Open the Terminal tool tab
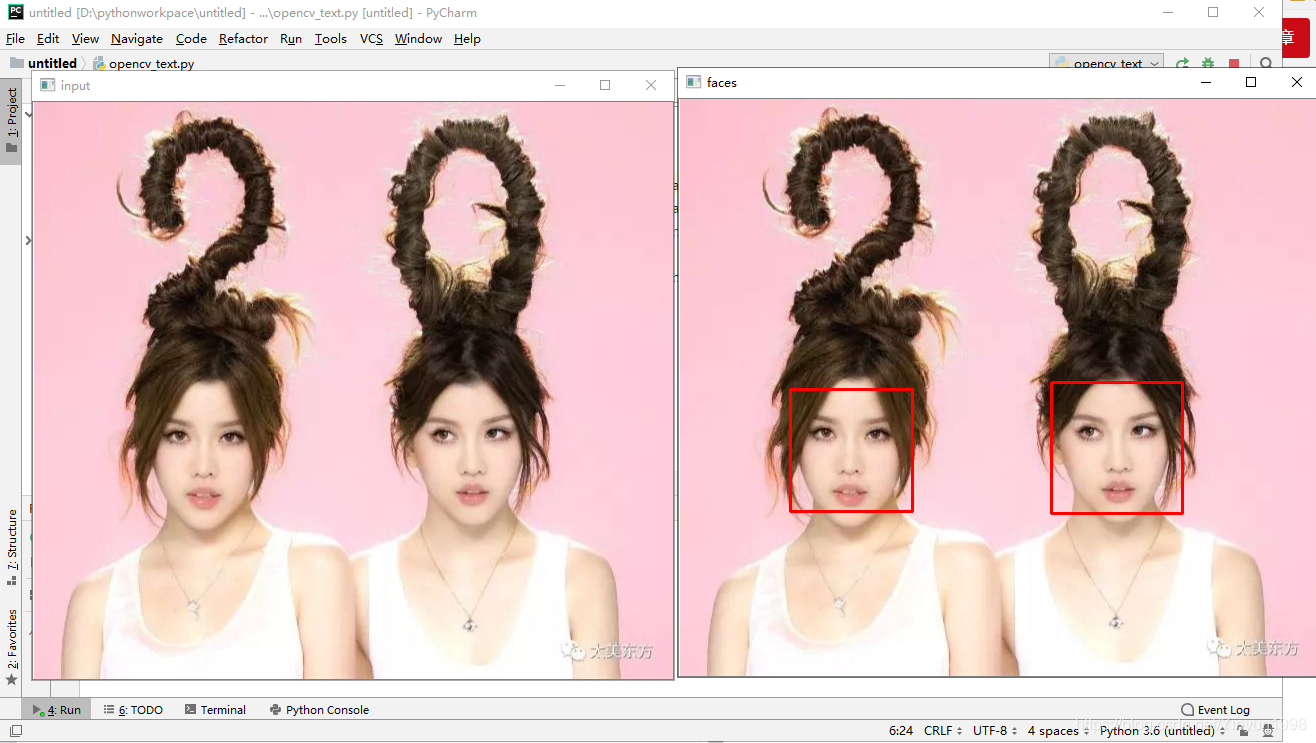The height and width of the screenshot is (743, 1316). [x=215, y=710]
